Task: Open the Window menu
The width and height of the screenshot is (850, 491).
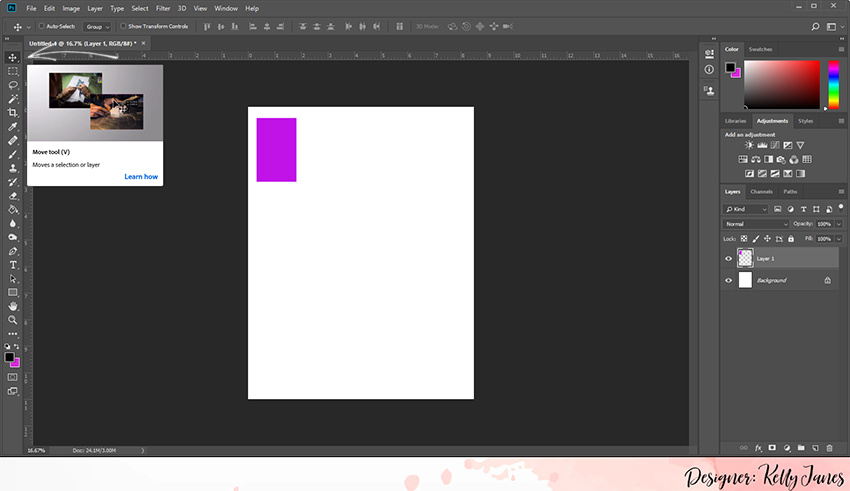Action: (226, 8)
